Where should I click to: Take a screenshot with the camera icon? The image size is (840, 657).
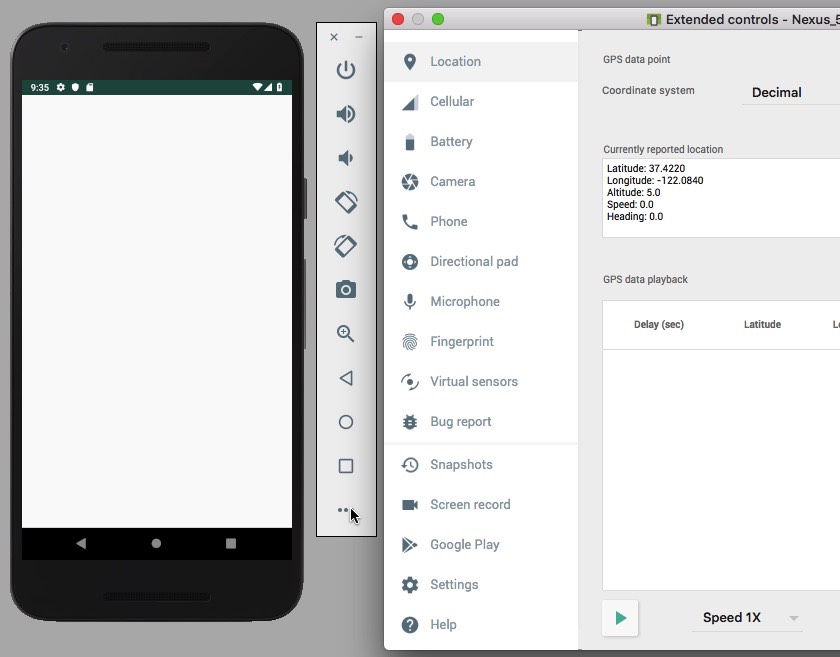[345, 289]
